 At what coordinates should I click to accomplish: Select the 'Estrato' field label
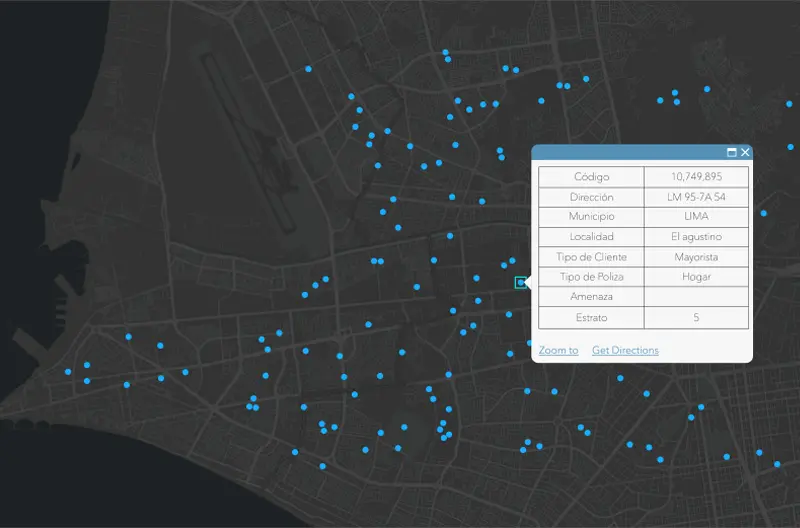pyautogui.click(x=591, y=318)
